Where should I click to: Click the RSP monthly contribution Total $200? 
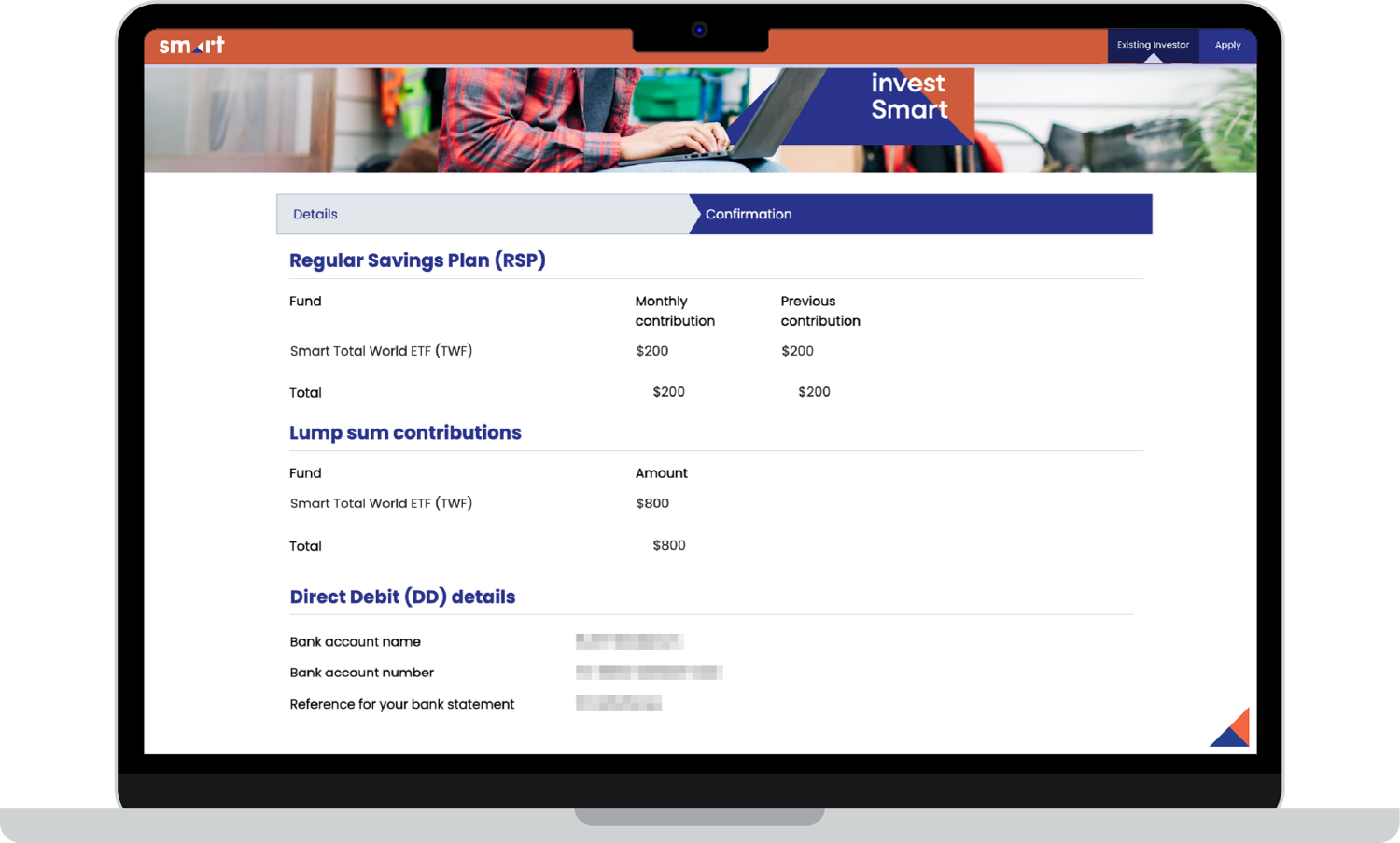[668, 392]
